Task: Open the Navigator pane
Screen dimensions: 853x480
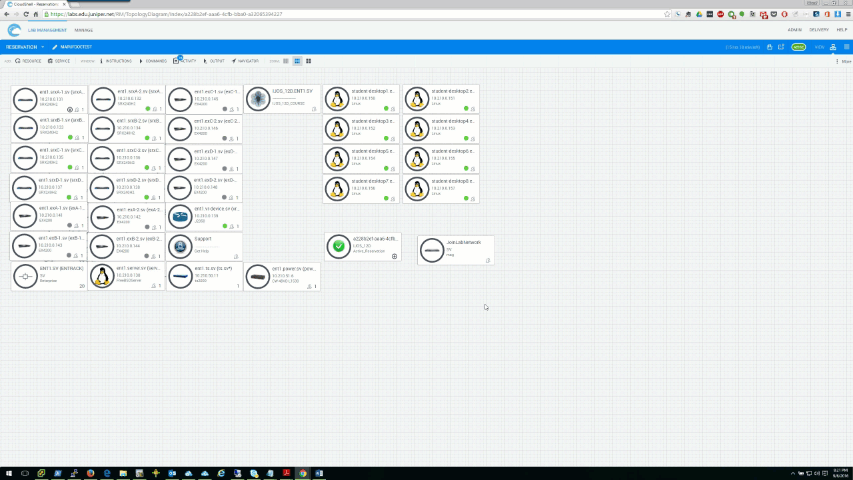Action: [x=246, y=61]
